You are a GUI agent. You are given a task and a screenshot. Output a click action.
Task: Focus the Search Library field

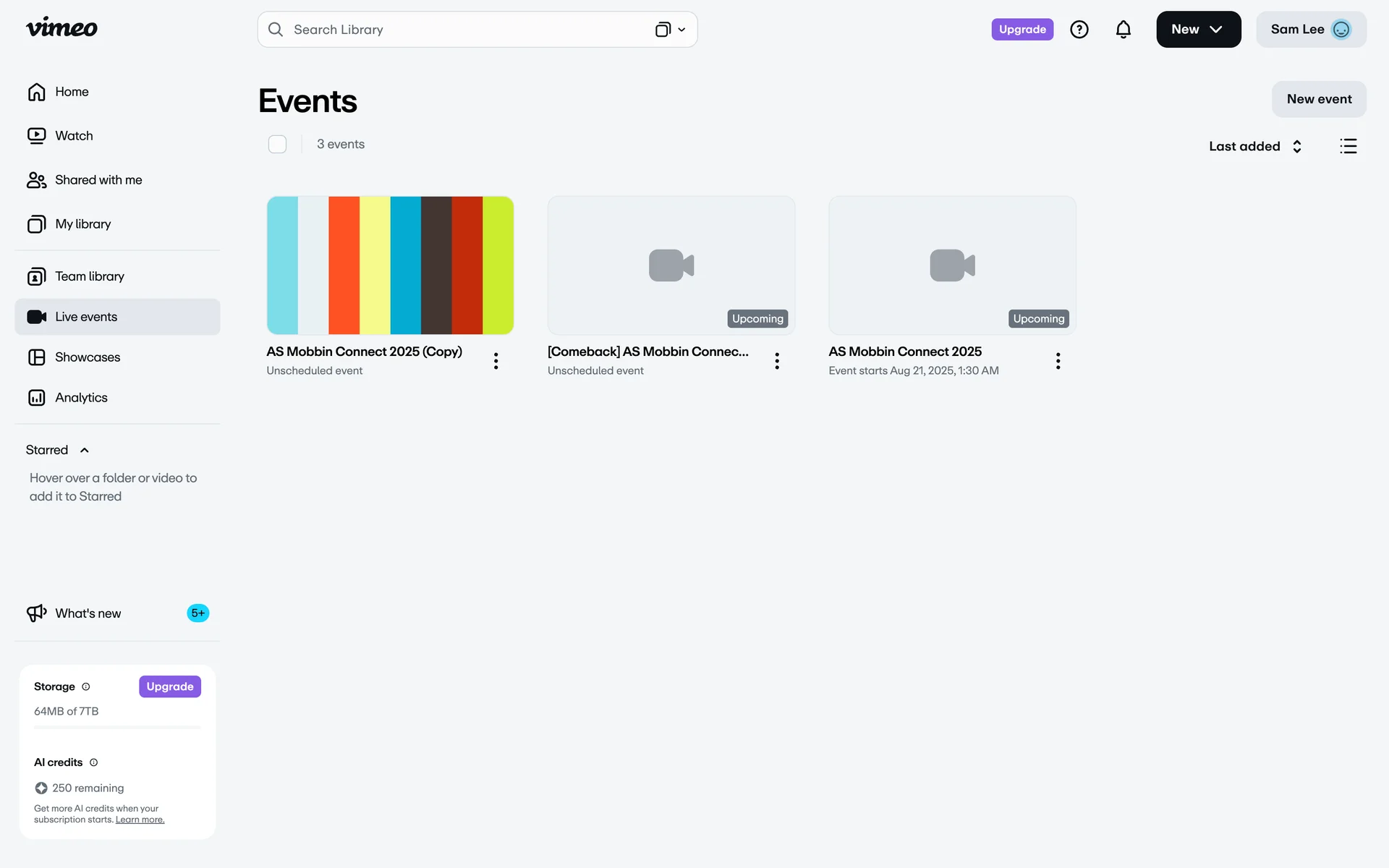463,30
